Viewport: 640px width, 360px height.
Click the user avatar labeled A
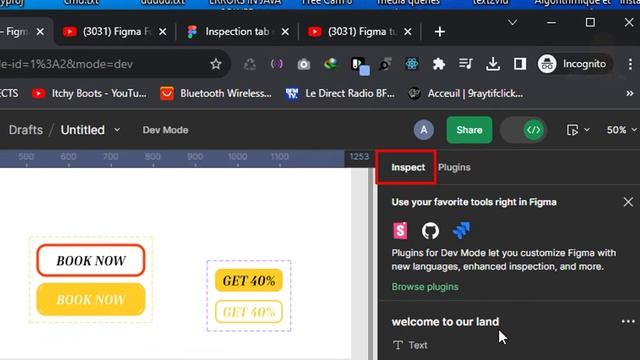424,130
